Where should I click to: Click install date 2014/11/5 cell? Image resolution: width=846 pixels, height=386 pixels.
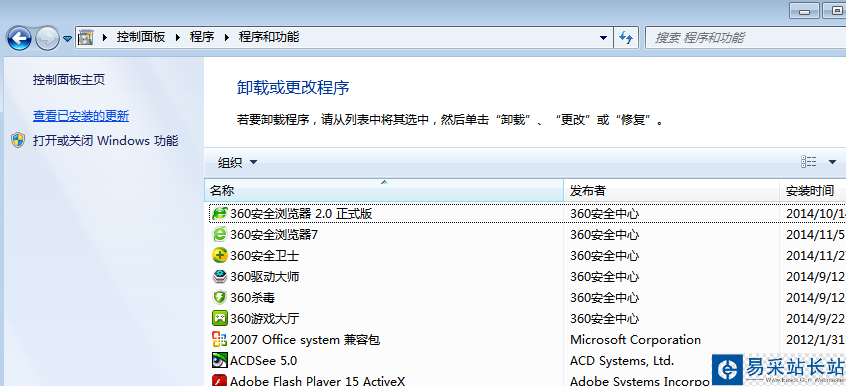(x=815, y=235)
